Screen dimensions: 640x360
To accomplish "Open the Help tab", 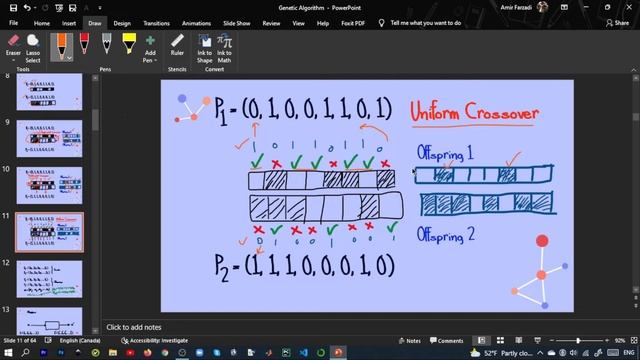I will tap(322, 23).
